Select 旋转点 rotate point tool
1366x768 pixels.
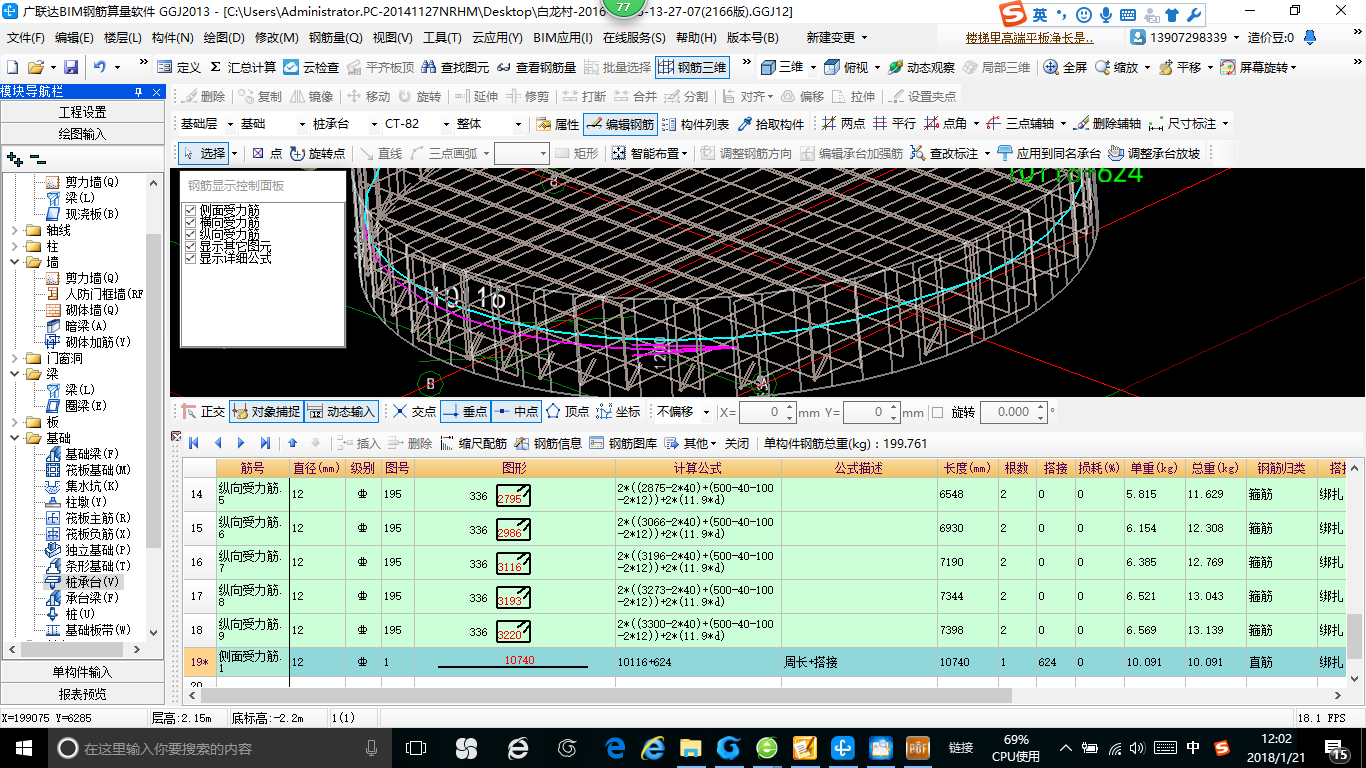pos(317,153)
